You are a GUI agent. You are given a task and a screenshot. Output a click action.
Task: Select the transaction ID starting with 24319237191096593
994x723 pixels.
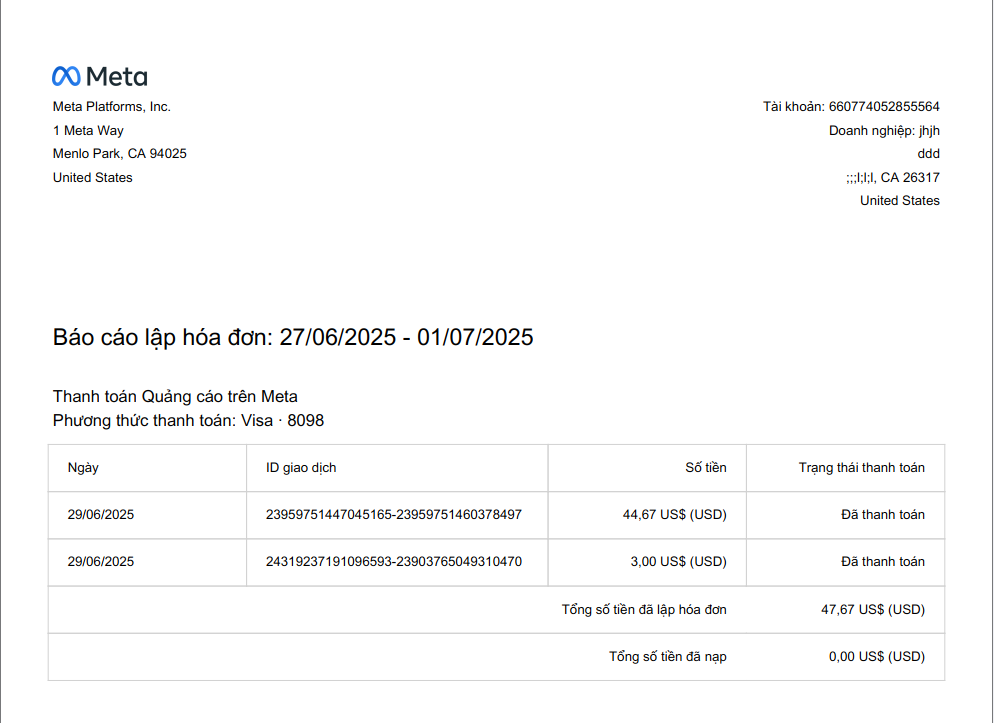click(394, 561)
